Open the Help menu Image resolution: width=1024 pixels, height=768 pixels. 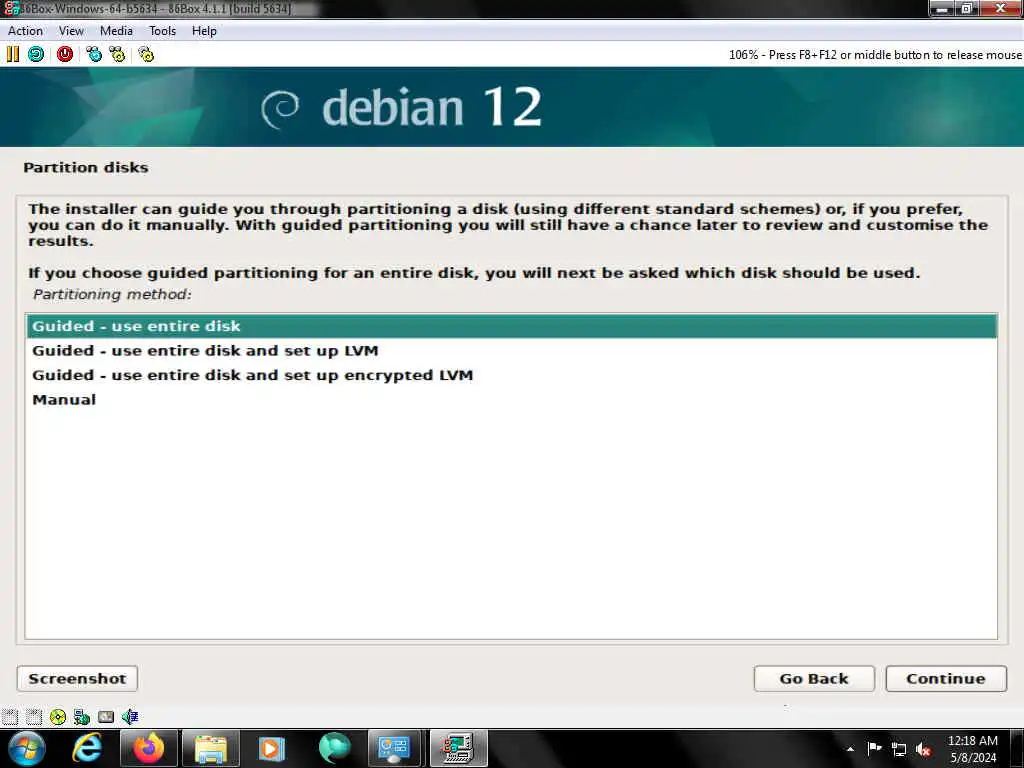204,31
